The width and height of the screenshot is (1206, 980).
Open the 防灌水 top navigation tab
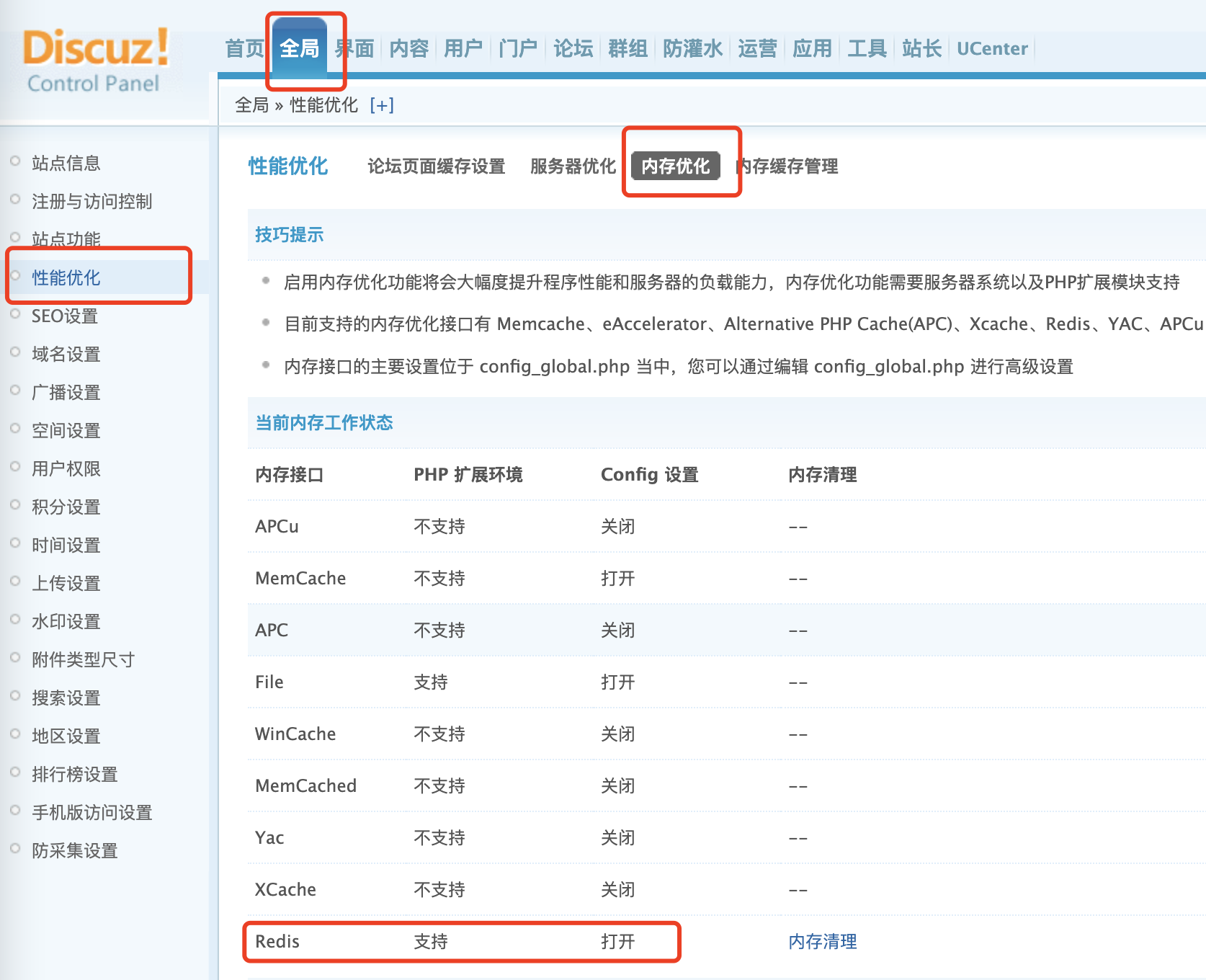pyautogui.click(x=693, y=48)
